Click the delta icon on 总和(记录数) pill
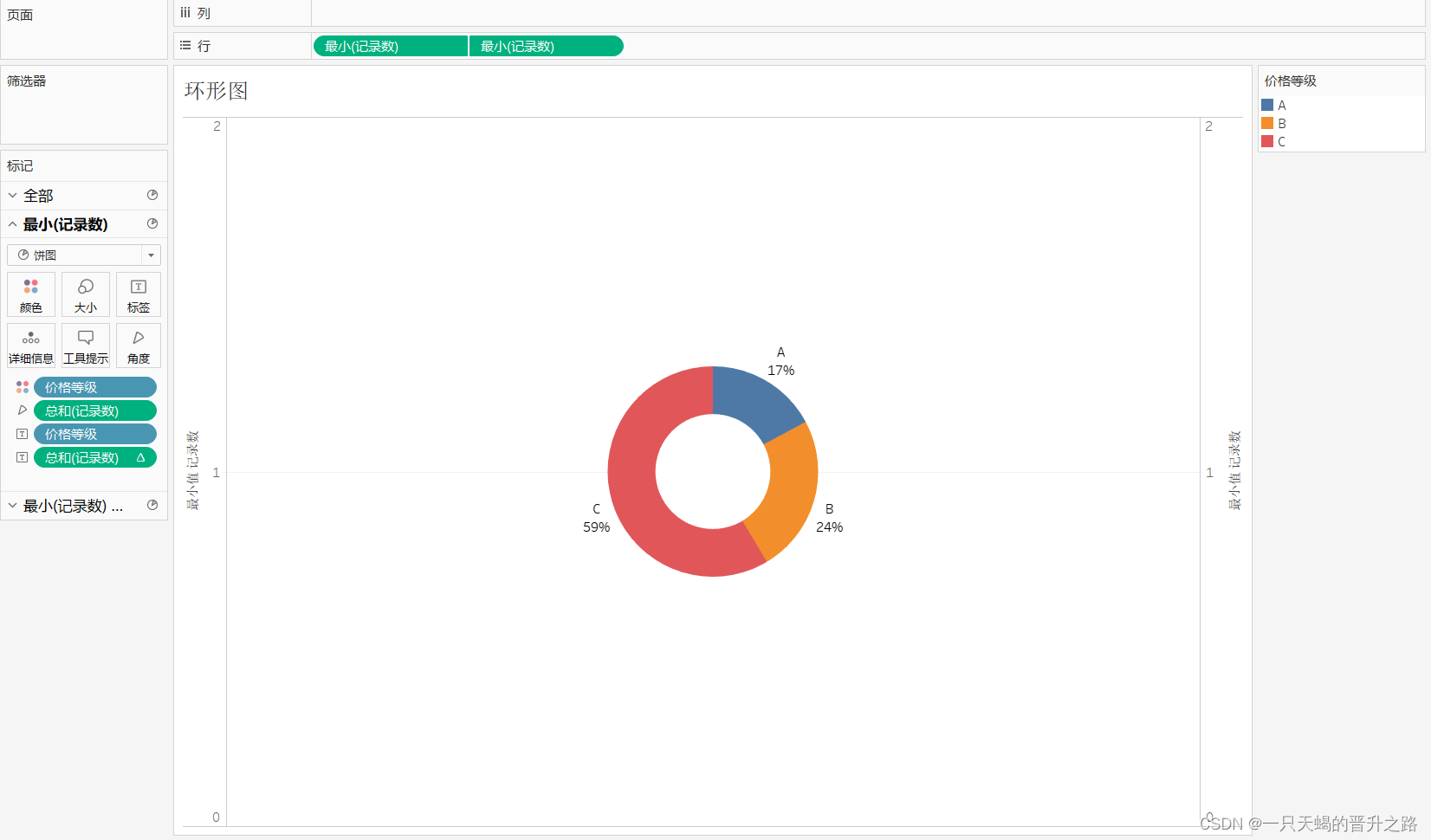Screen dimensions: 1431x840 pos(140,457)
